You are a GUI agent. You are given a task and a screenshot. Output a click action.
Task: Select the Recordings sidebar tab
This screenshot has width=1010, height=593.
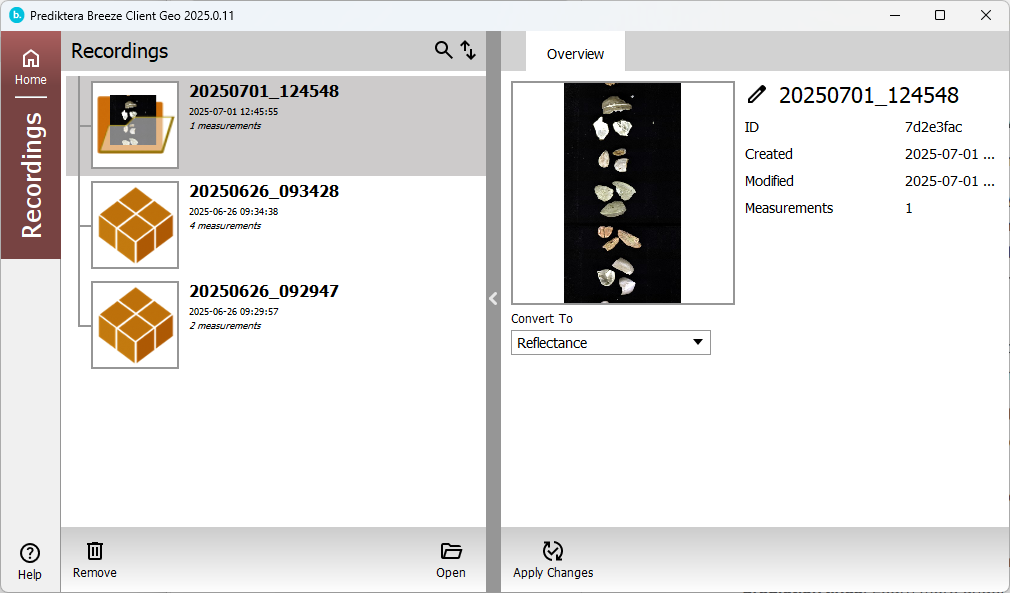[31, 175]
